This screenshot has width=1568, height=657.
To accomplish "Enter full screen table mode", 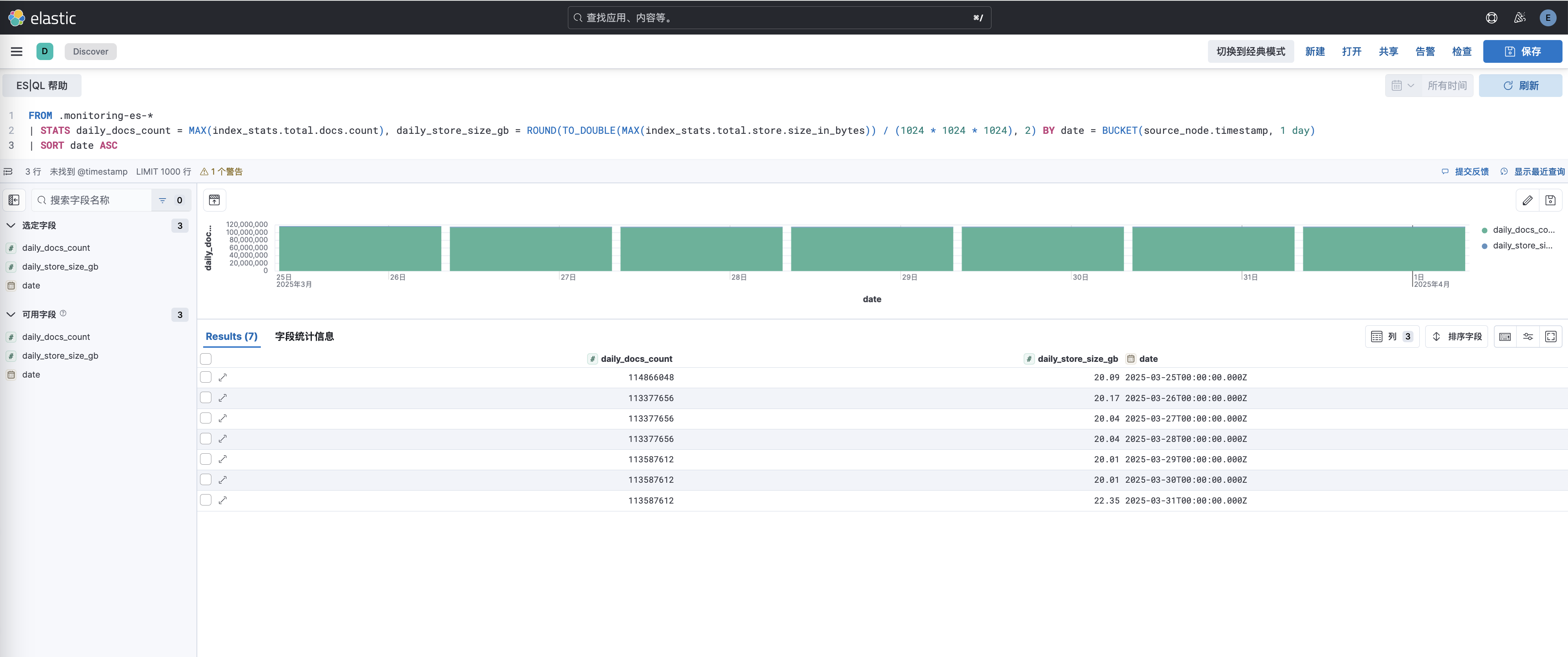I will click(x=1550, y=337).
